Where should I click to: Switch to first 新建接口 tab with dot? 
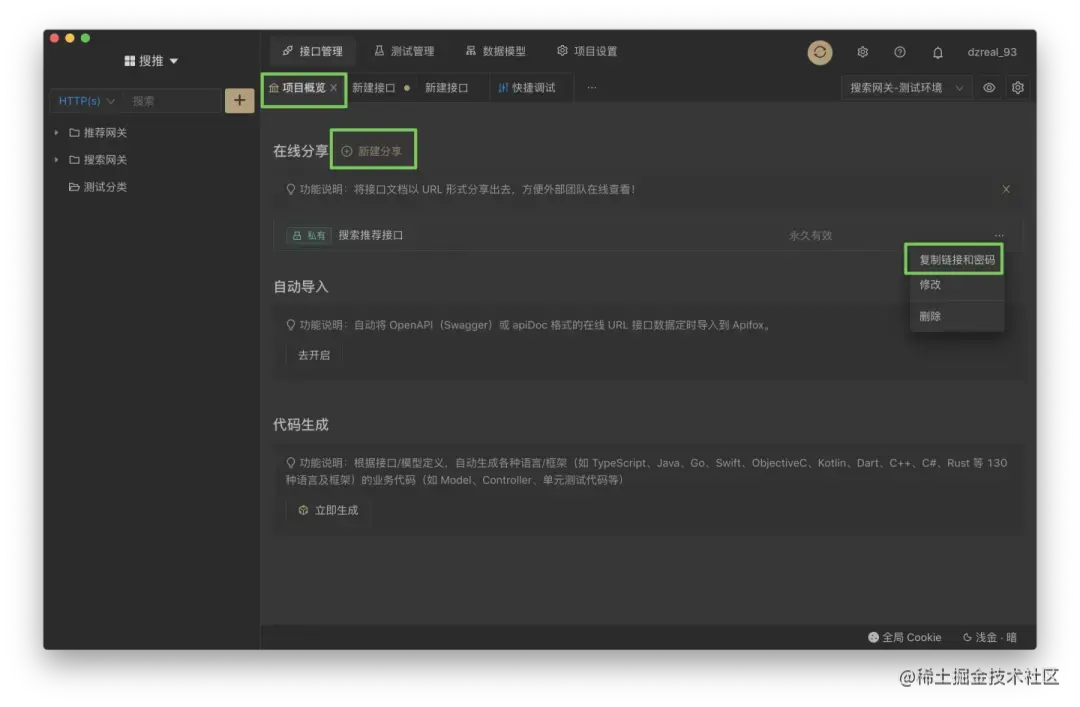coord(380,88)
